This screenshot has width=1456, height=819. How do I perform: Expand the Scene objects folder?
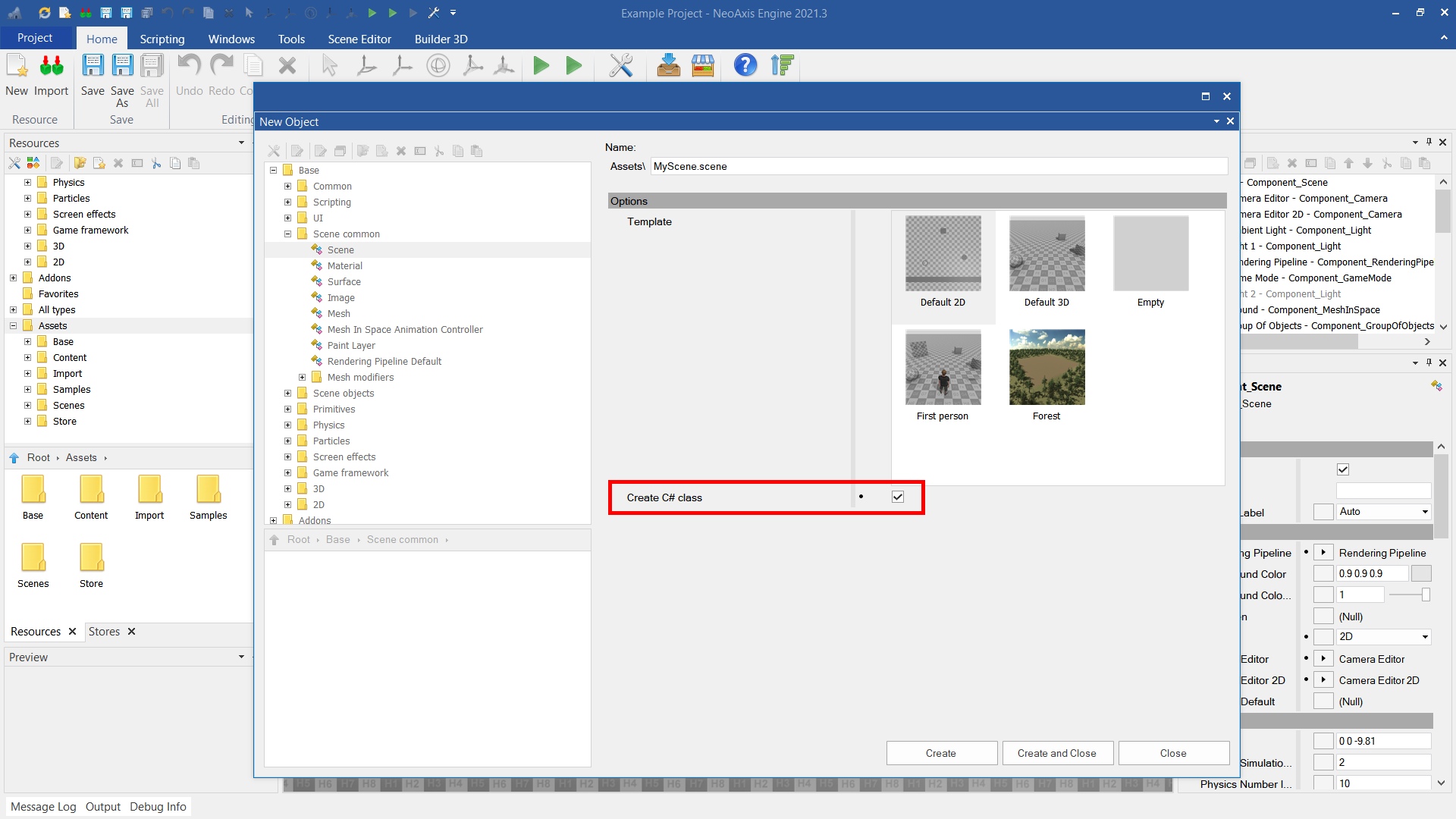[x=287, y=394]
